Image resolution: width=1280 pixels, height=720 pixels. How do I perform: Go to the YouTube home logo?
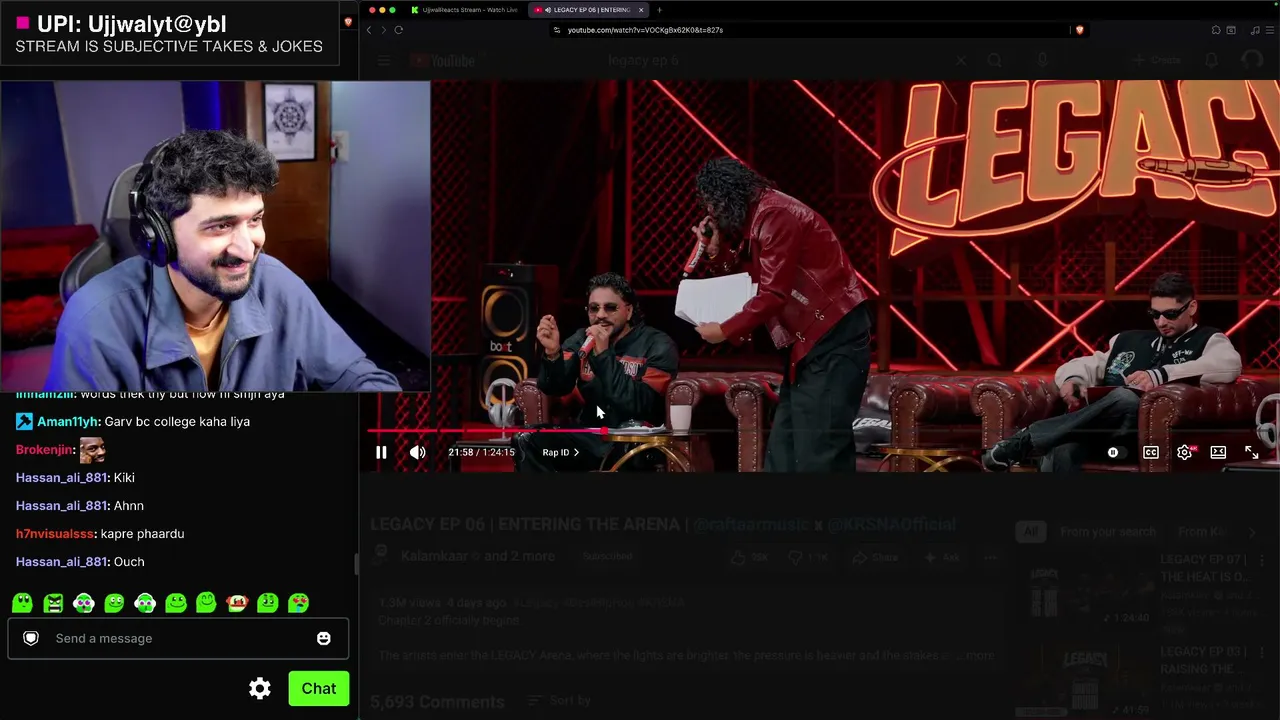click(442, 61)
